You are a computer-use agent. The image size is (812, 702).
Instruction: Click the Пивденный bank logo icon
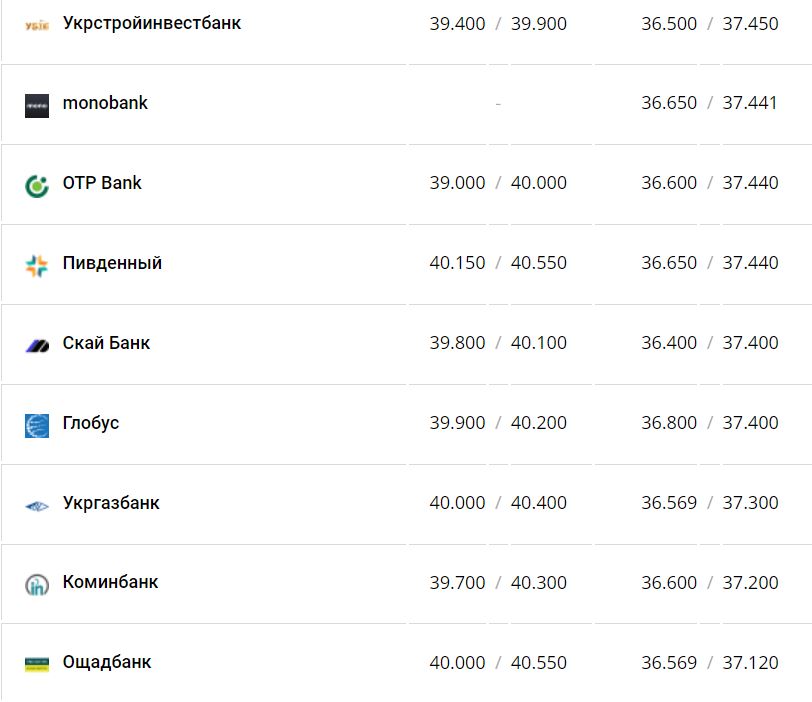click(37, 265)
